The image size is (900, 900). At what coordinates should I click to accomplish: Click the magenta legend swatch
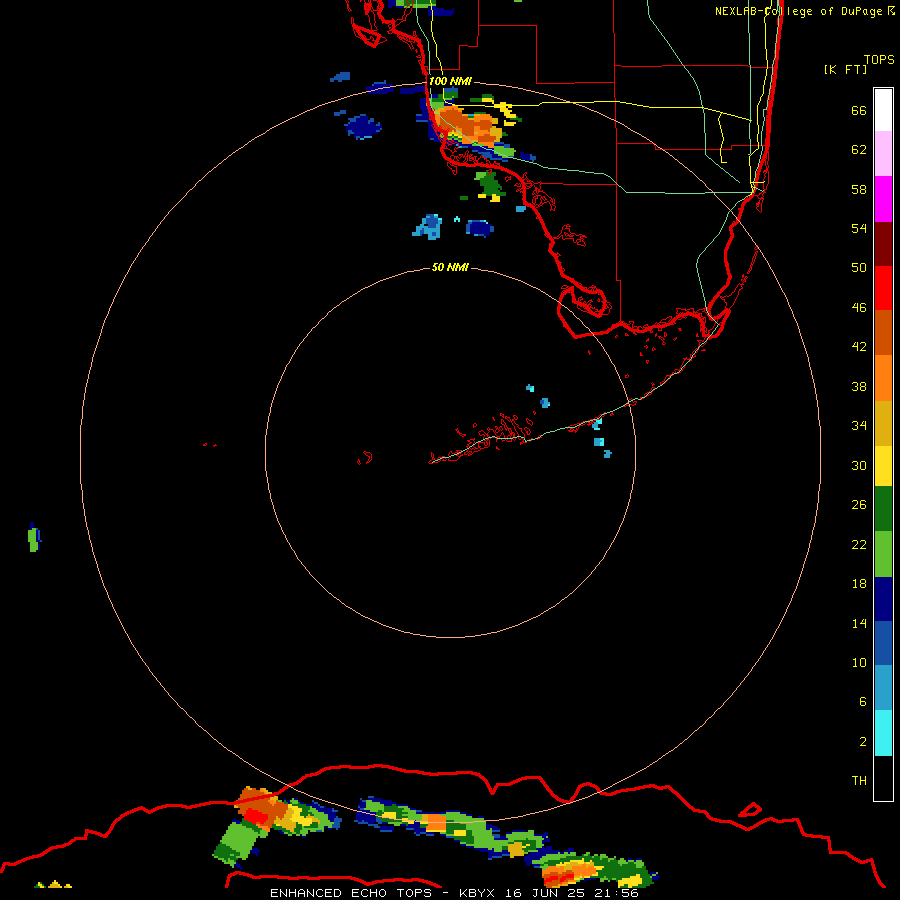pyautogui.click(x=883, y=199)
